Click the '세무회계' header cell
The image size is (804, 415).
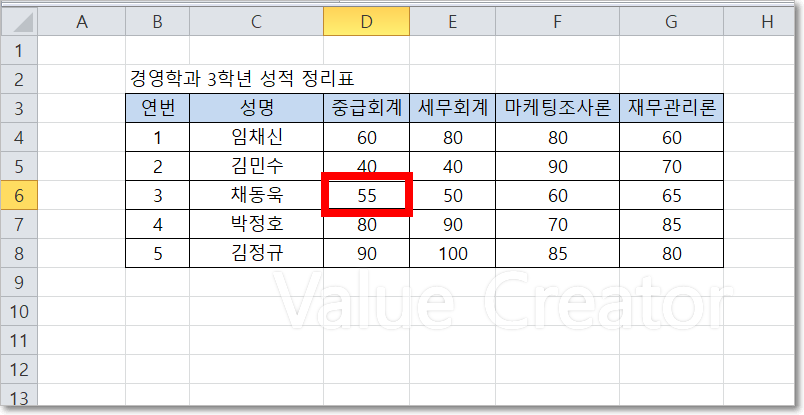coord(452,108)
